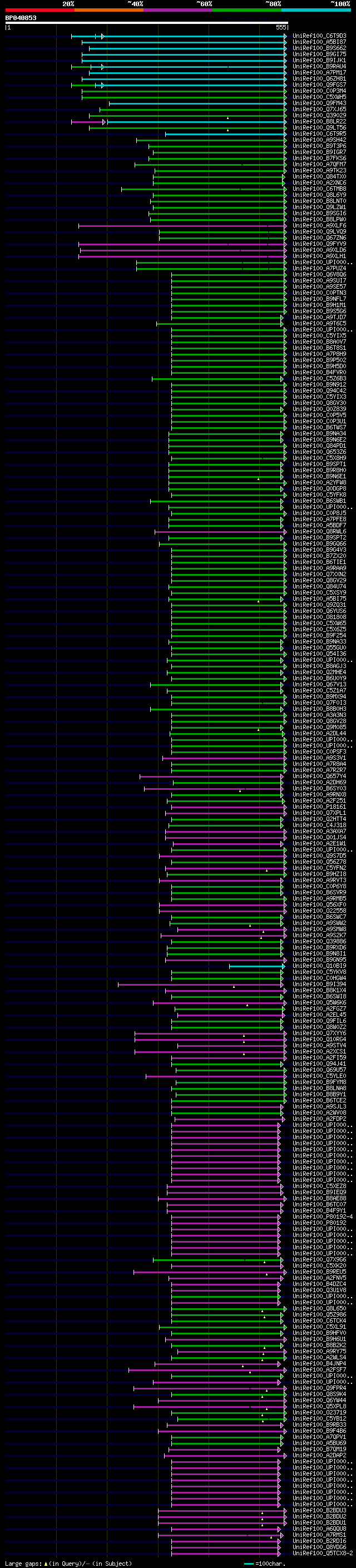Select hit UniRef100_O23719
This screenshot has width=356, height=1568.
coord(319,1413)
